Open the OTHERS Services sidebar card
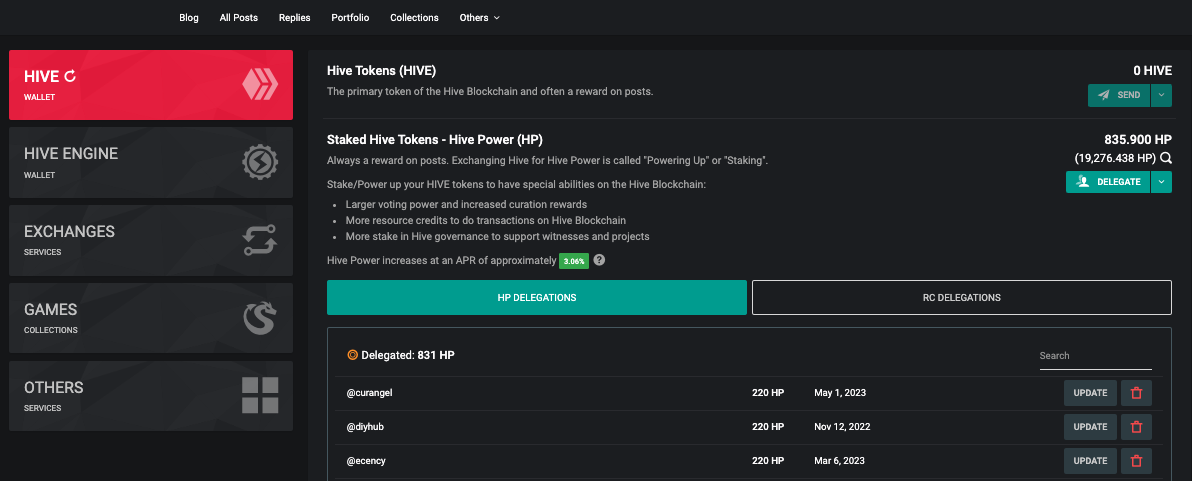 coord(151,396)
